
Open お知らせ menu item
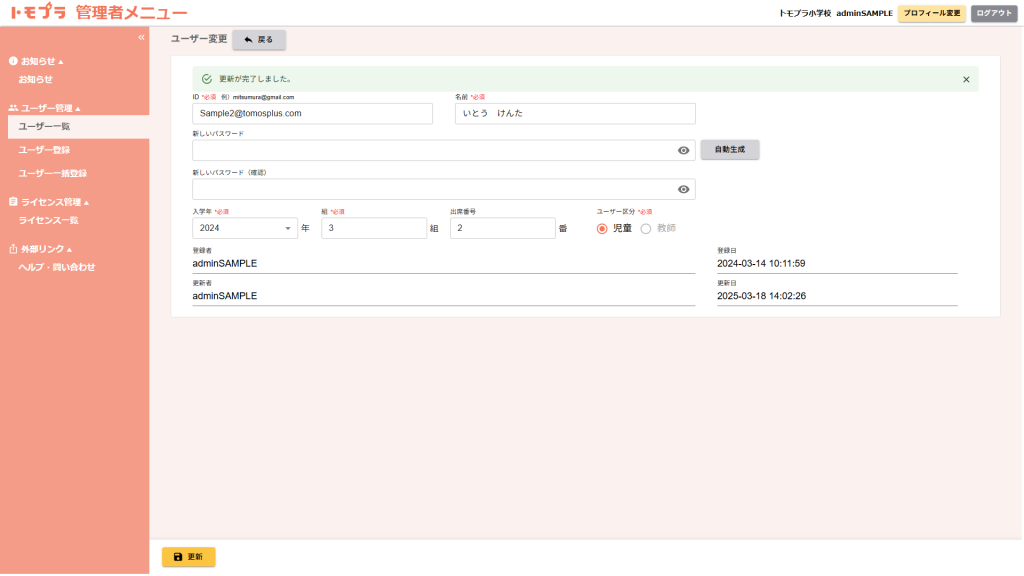coord(35,79)
